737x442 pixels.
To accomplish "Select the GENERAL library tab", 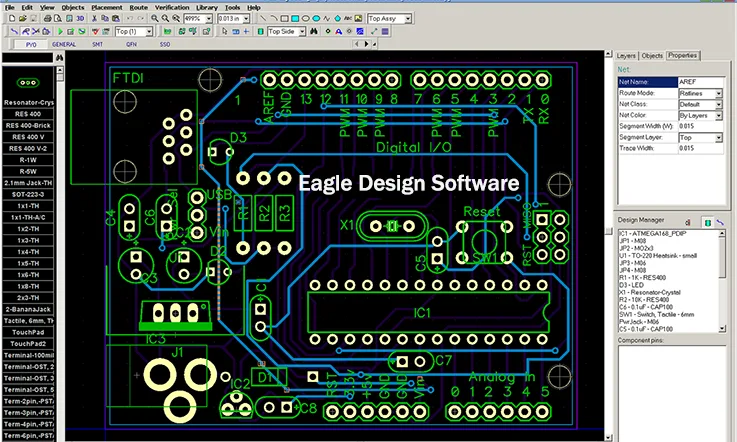I will point(64,44).
